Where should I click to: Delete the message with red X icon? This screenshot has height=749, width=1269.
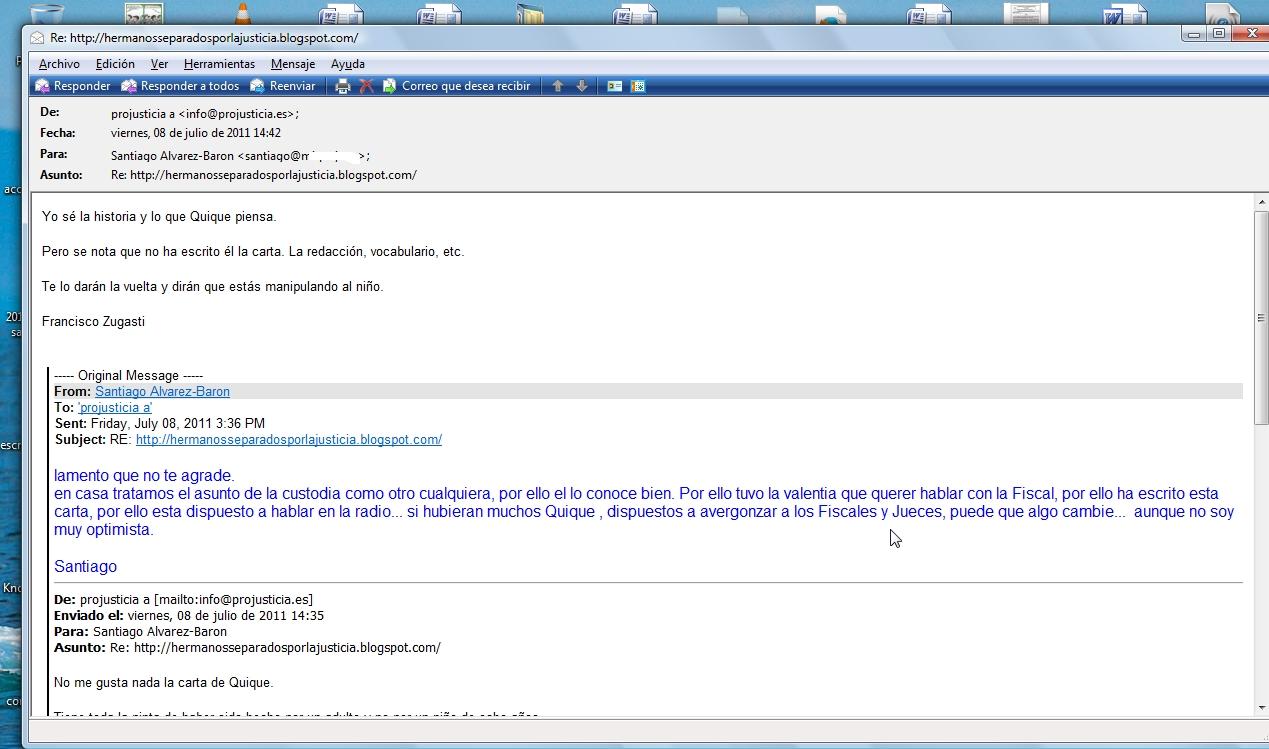coord(366,86)
